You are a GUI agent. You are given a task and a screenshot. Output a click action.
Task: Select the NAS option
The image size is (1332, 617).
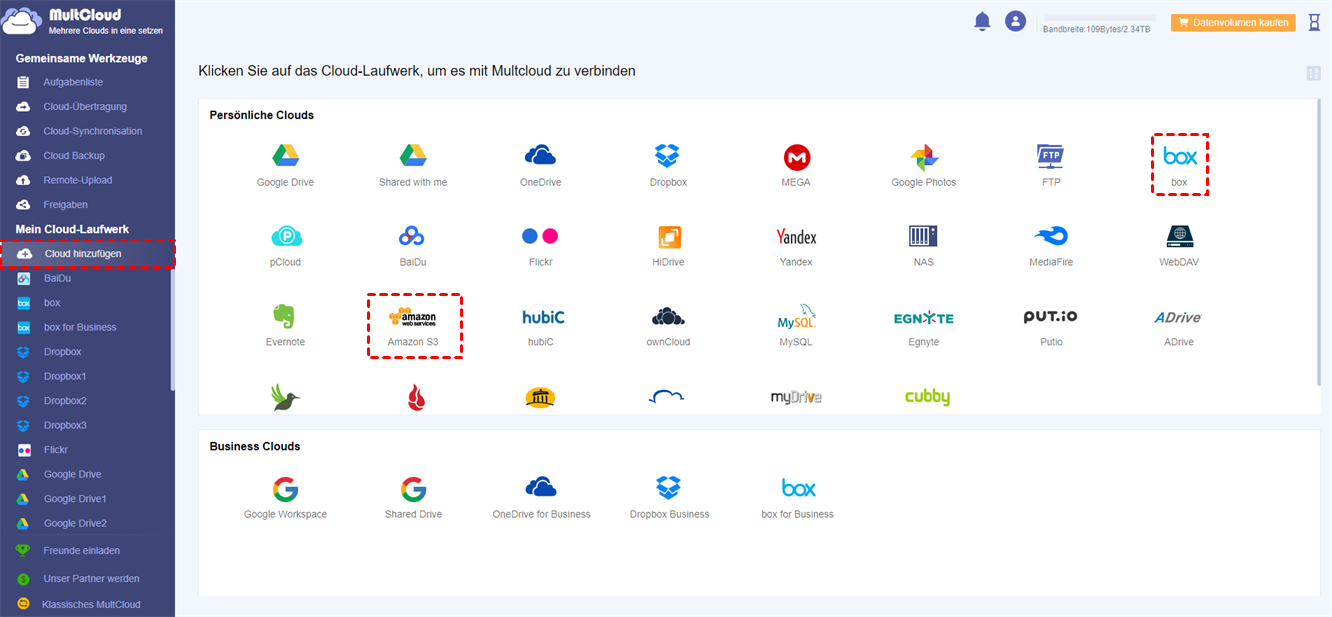click(x=923, y=245)
